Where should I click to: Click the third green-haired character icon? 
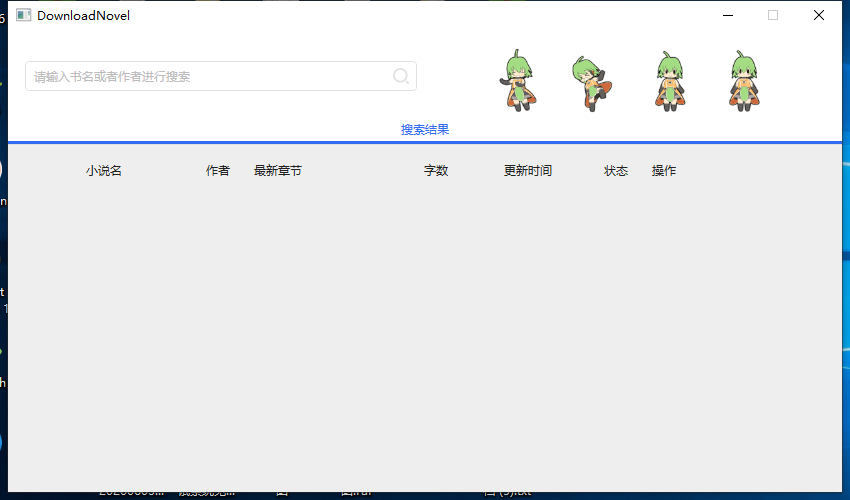click(x=670, y=81)
